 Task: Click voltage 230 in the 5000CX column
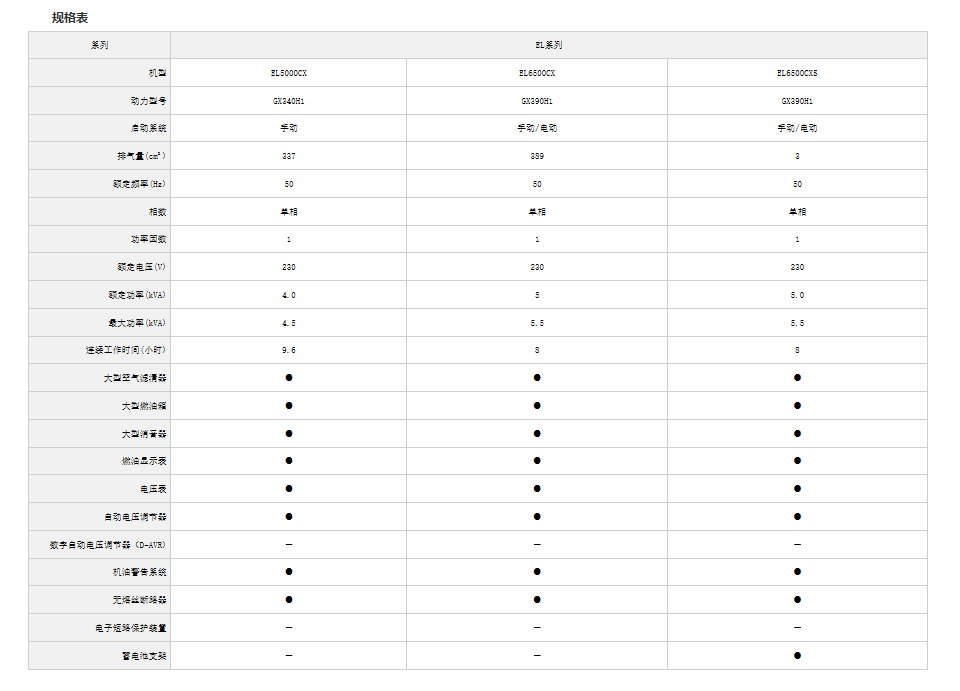[x=289, y=267]
